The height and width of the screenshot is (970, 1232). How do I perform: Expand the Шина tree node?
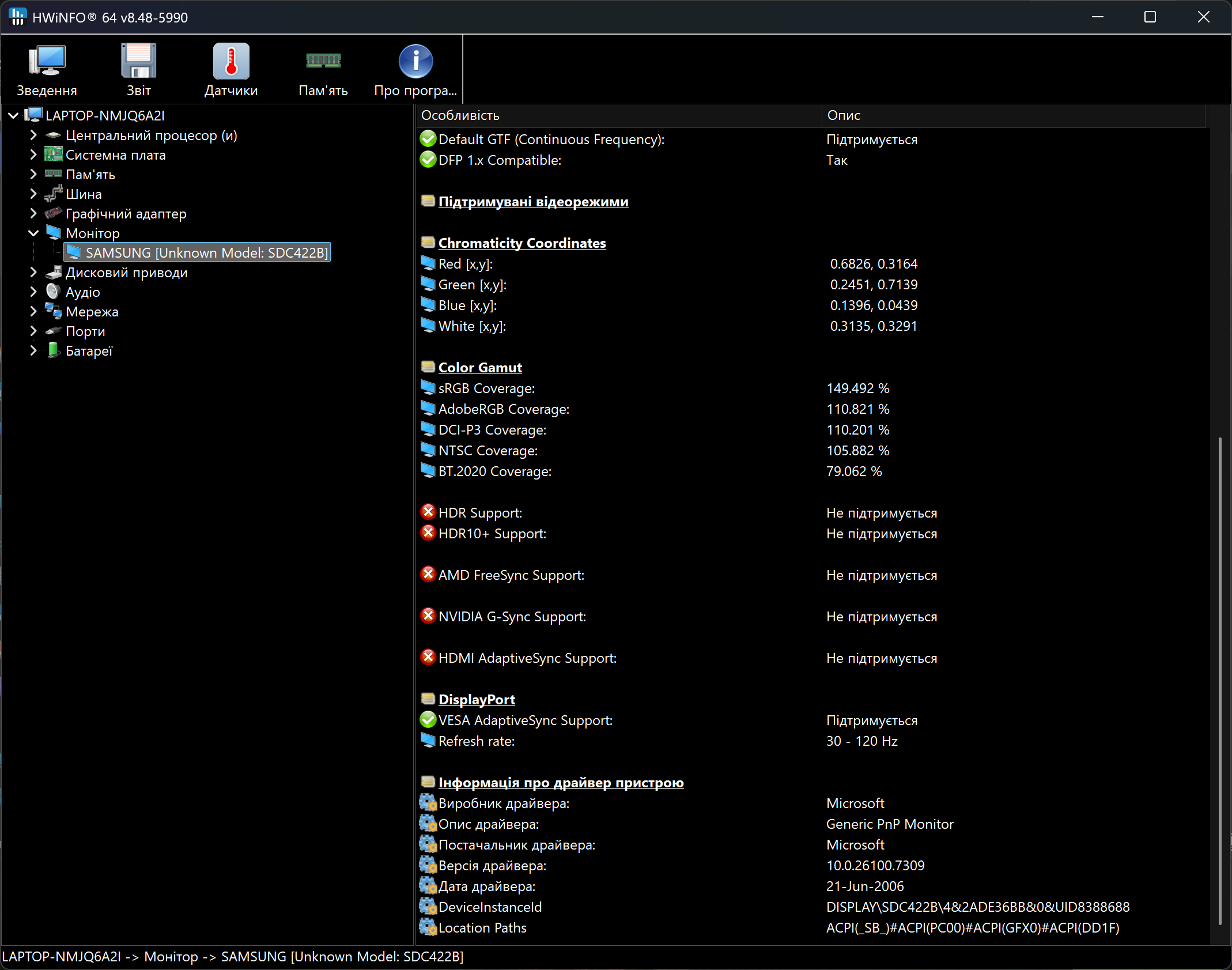pyautogui.click(x=33, y=194)
